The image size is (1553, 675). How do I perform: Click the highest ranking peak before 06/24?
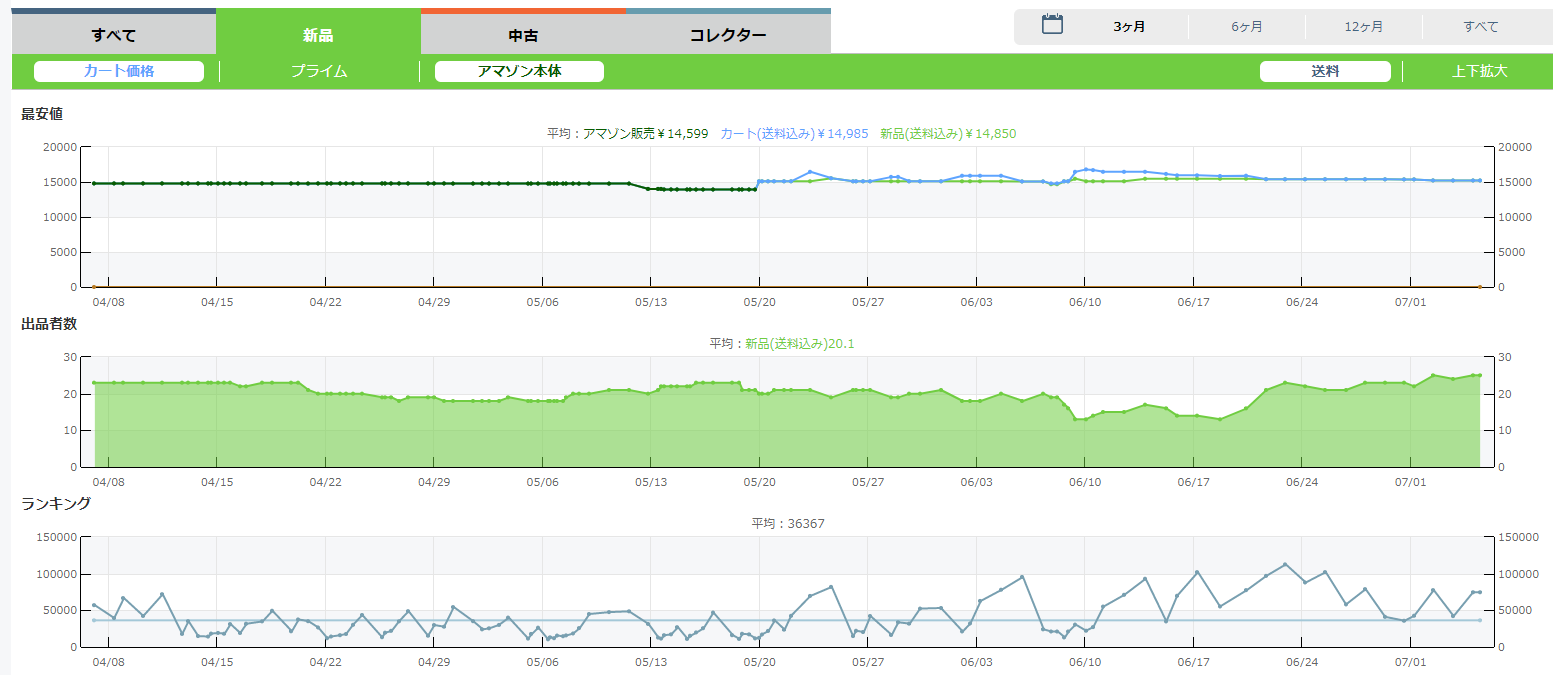(1285, 564)
